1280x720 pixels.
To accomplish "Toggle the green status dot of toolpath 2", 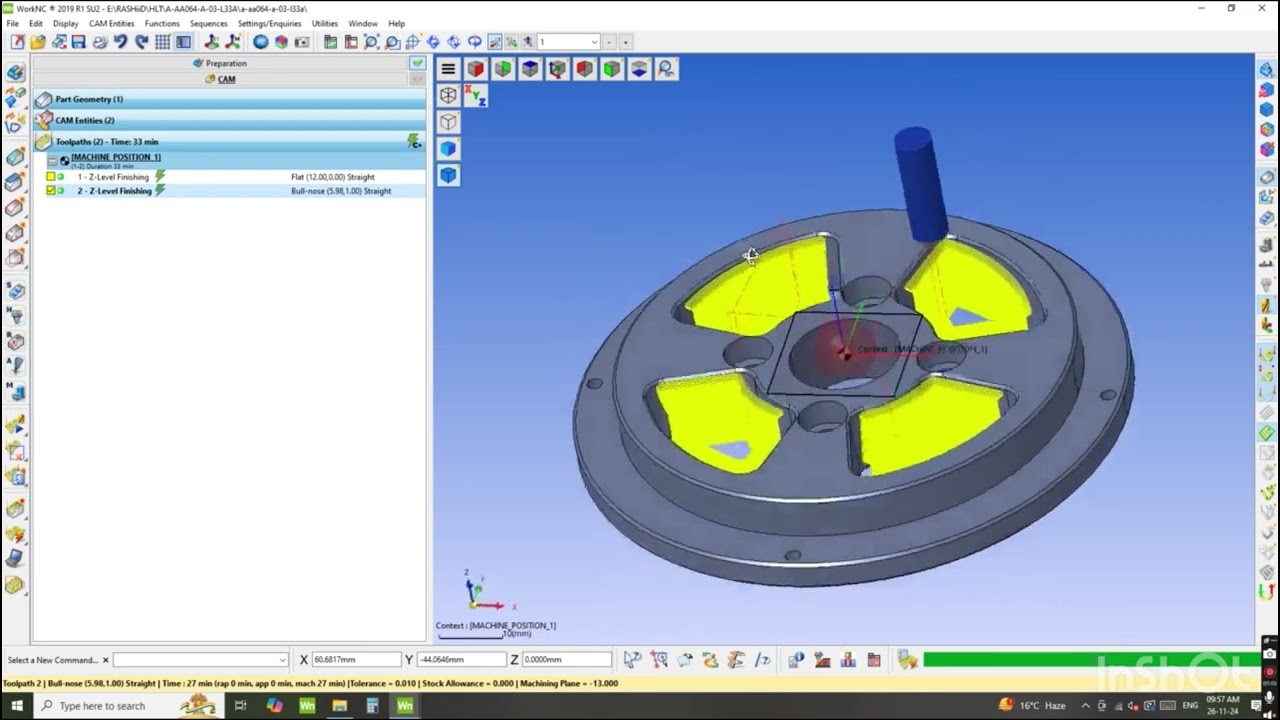I will click(61, 191).
